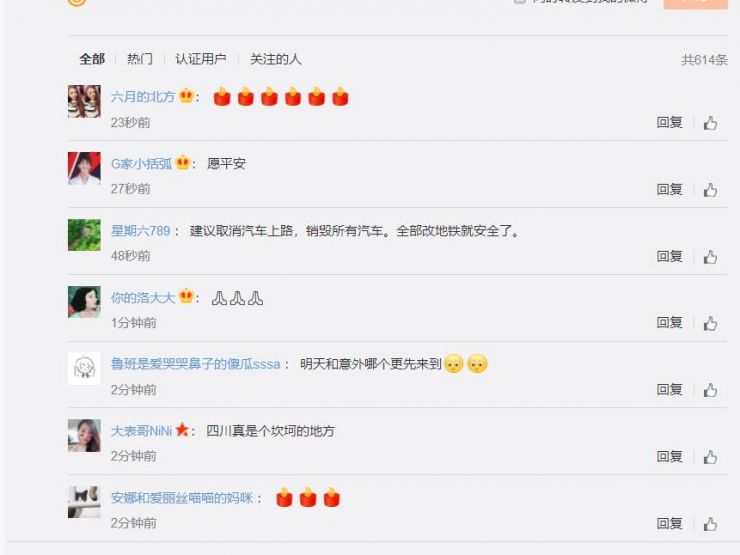Viewport: 740px width, 555px height.
Task: Reply to 鲁班是爱哭哭鼻子的傻瓜sssa's comment
Action: 670,389
